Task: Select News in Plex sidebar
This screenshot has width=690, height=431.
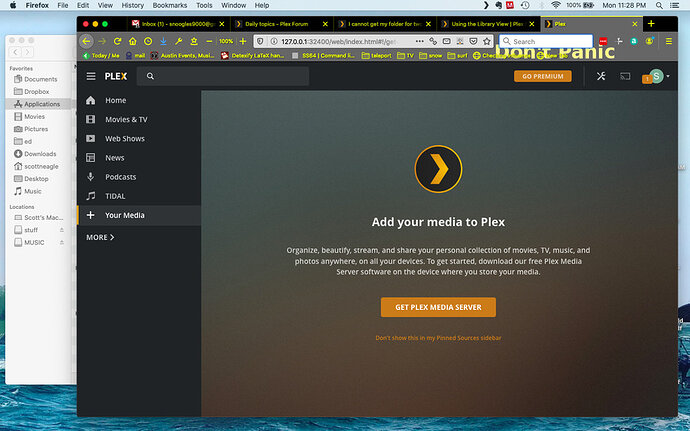Action: tap(139, 158)
